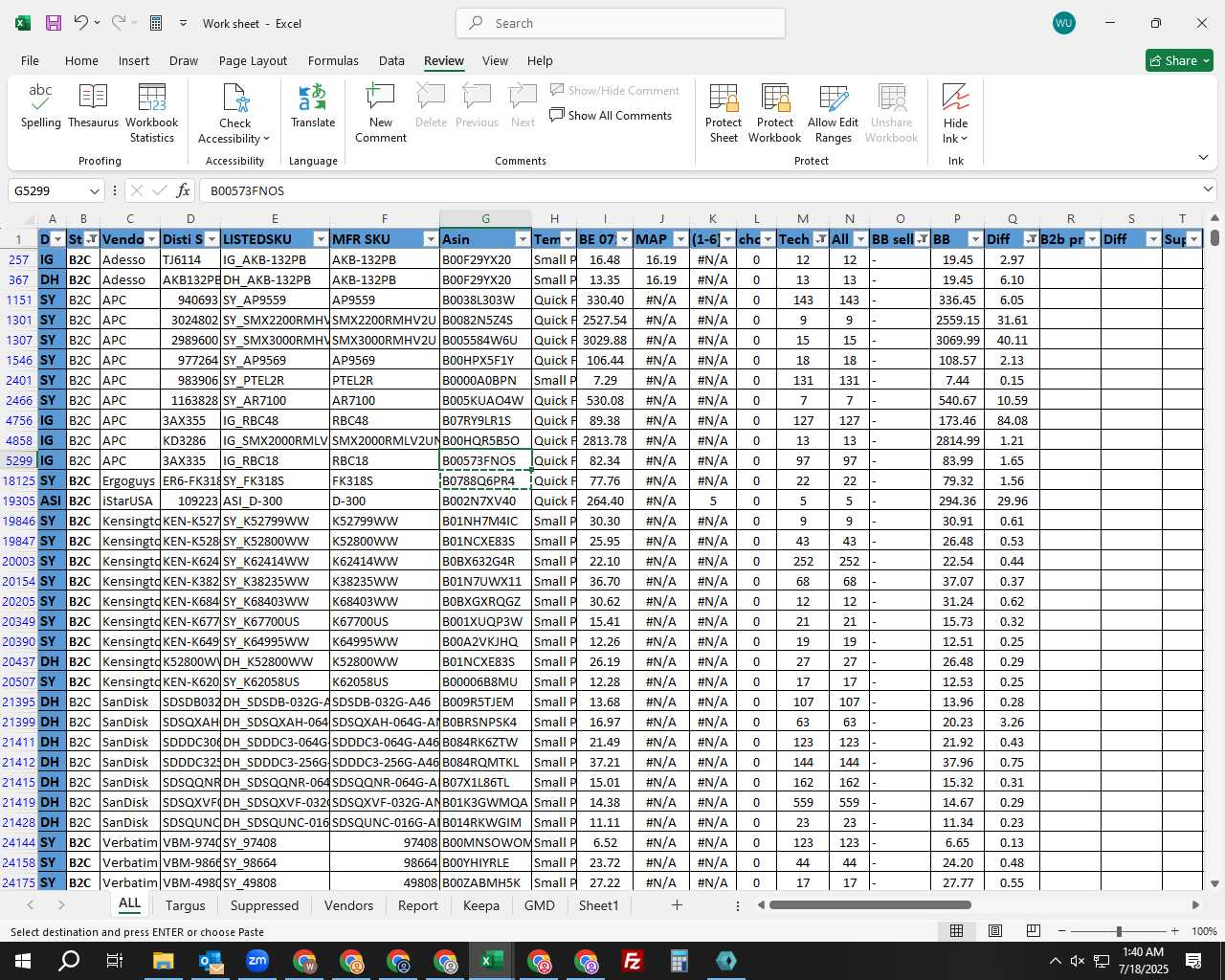The image size is (1225, 980).
Task: Open Windows Start menu
Action: coord(23,961)
